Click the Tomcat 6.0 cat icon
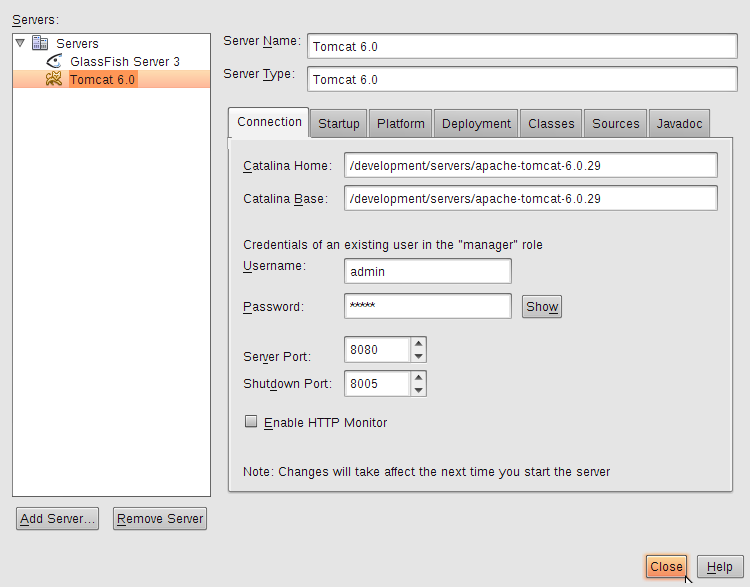 click(54, 79)
